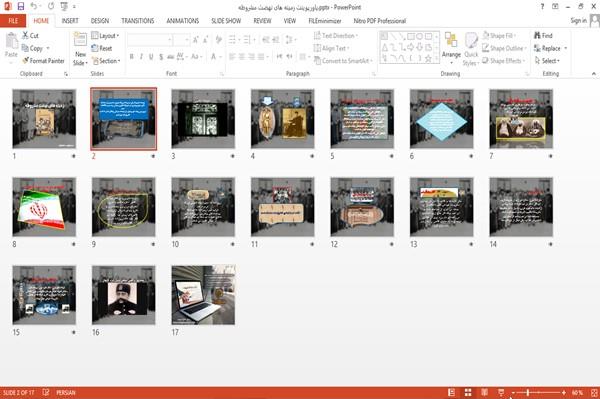Image resolution: width=600 pixels, height=399 pixels.
Task: Click Slide Sorter view icon in status bar
Action: coord(468,392)
